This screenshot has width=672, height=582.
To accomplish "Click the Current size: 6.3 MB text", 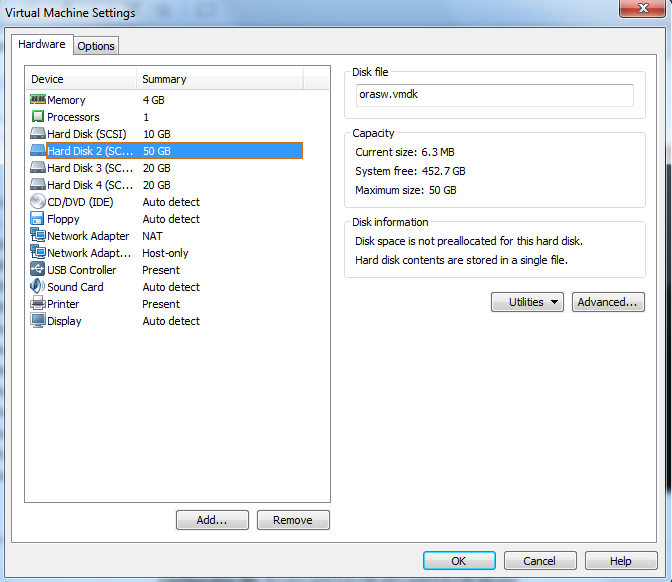I will tap(405, 152).
